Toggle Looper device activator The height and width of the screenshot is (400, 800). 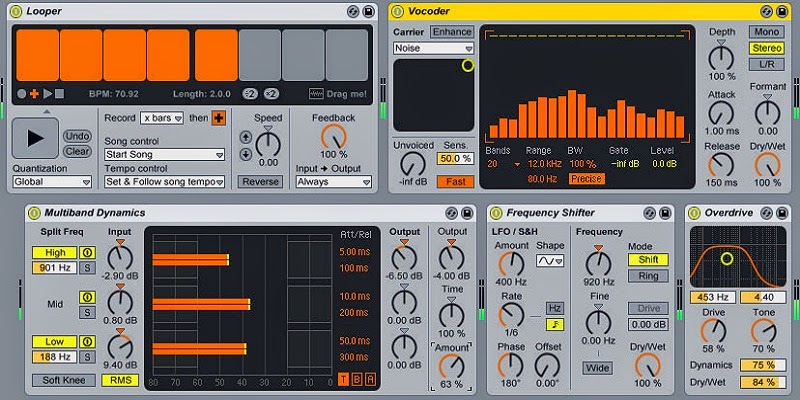[16, 11]
